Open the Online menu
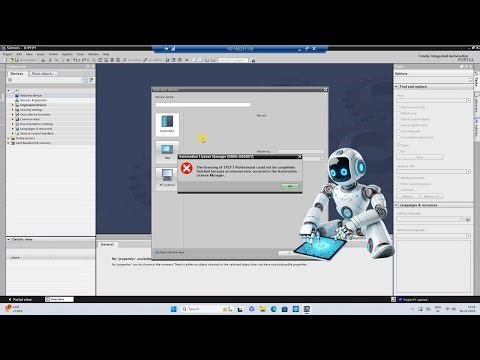Screen dimensions: 480x360 (53, 54)
